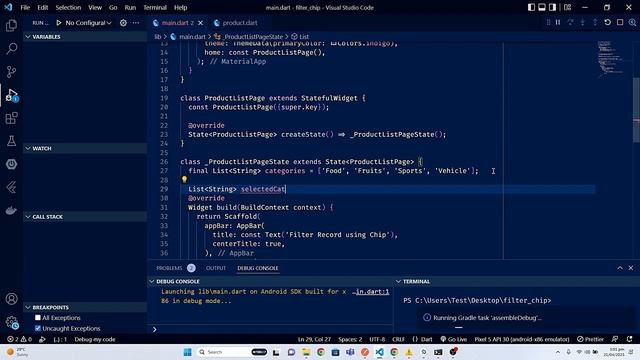Switch to the Output panel tab
The image size is (640, 360).
[216, 268]
